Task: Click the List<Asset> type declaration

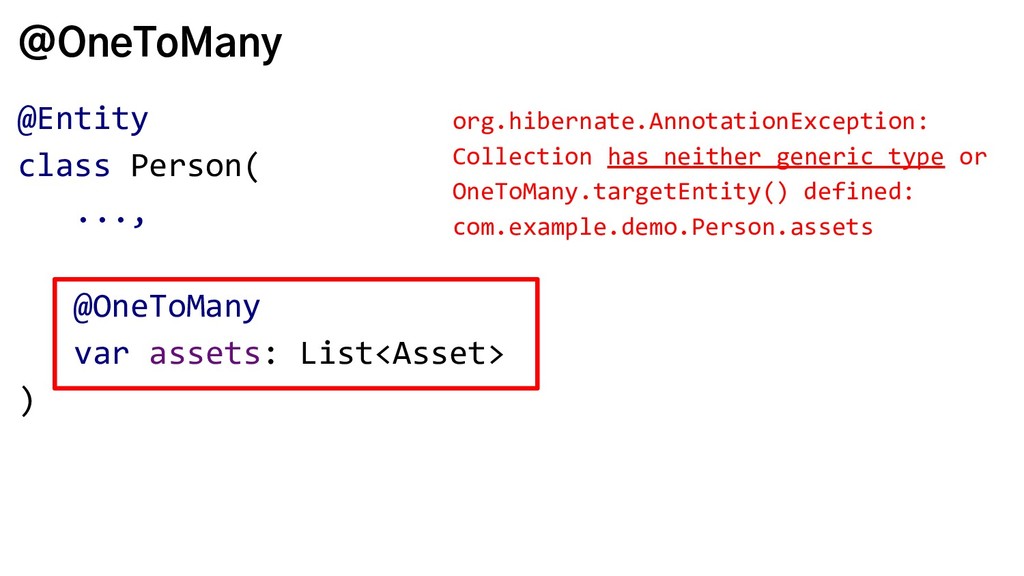Action: click(402, 354)
